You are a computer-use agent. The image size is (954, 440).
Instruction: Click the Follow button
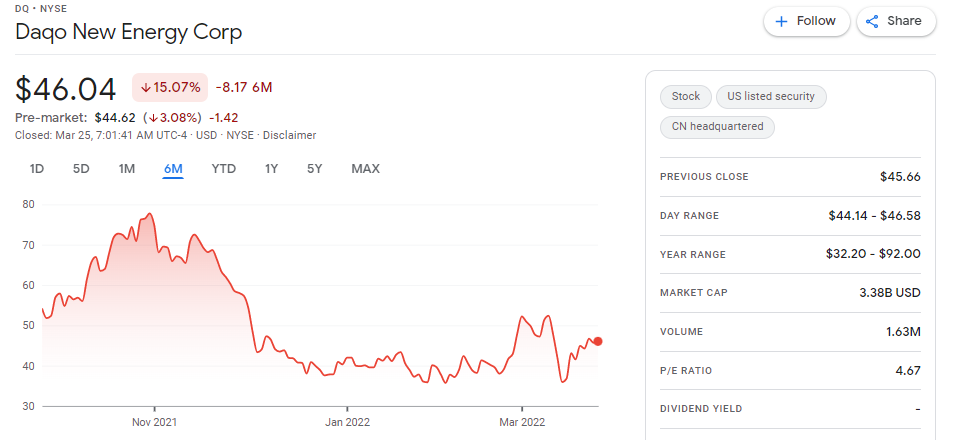(807, 21)
